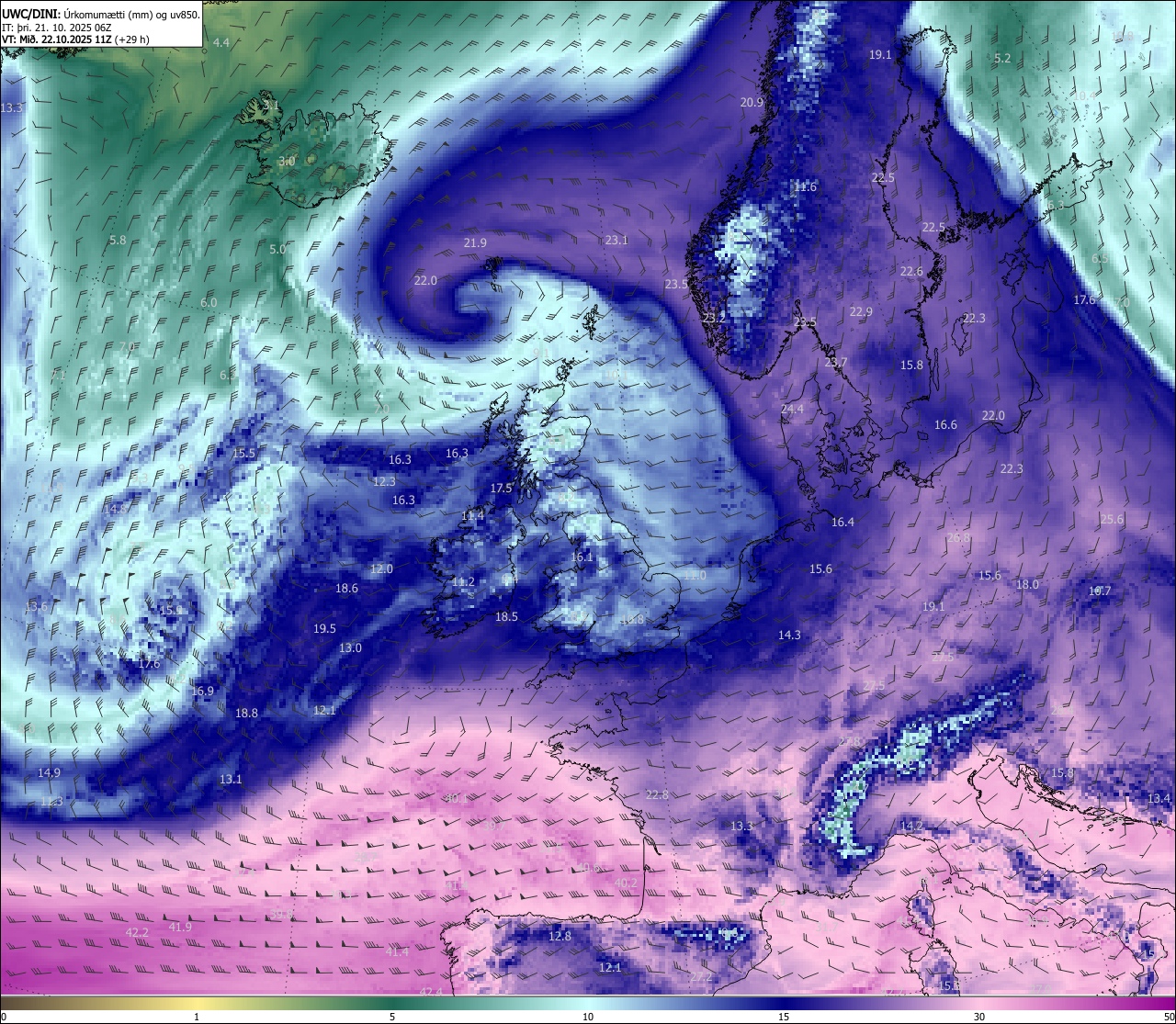Image resolution: width=1176 pixels, height=1024 pixels.
Task: Click the 4.4 value near the header box
Action: pyautogui.click(x=221, y=43)
